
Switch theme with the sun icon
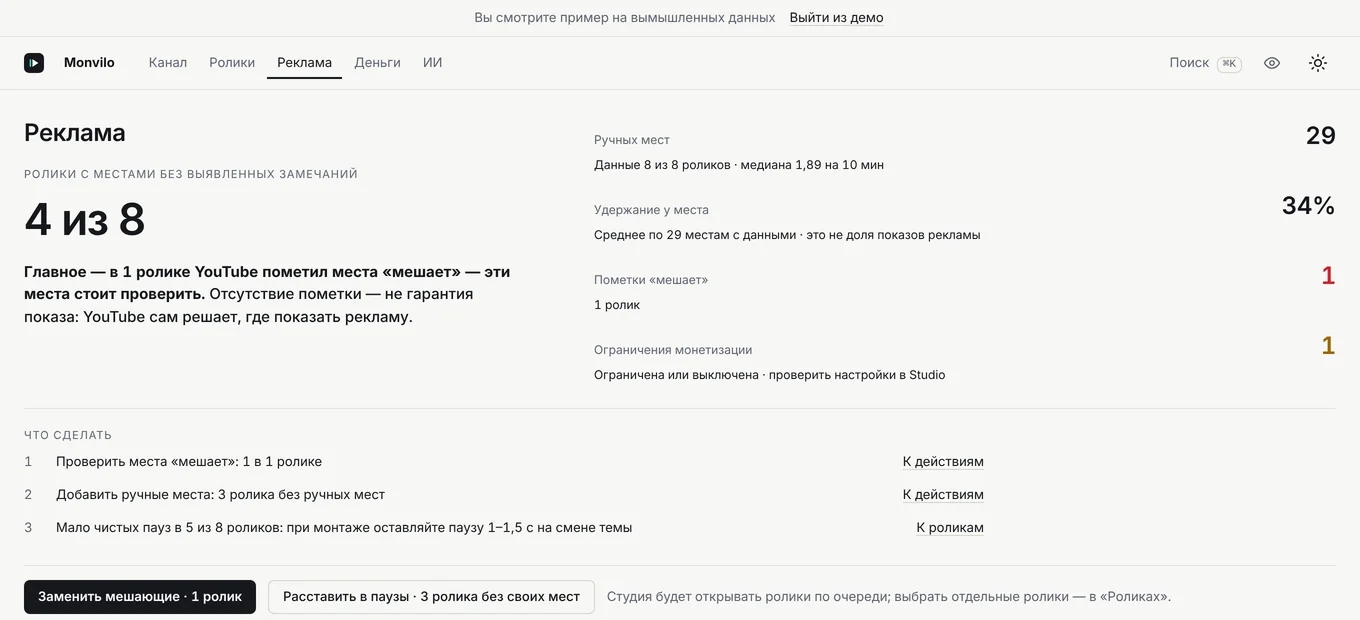tap(1318, 63)
